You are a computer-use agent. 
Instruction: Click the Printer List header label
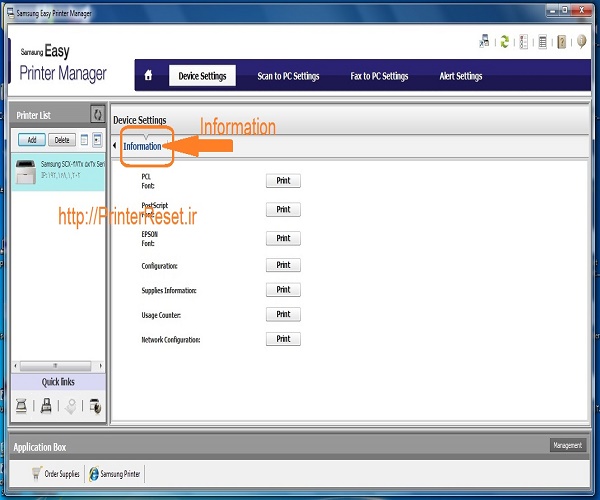click(33, 115)
